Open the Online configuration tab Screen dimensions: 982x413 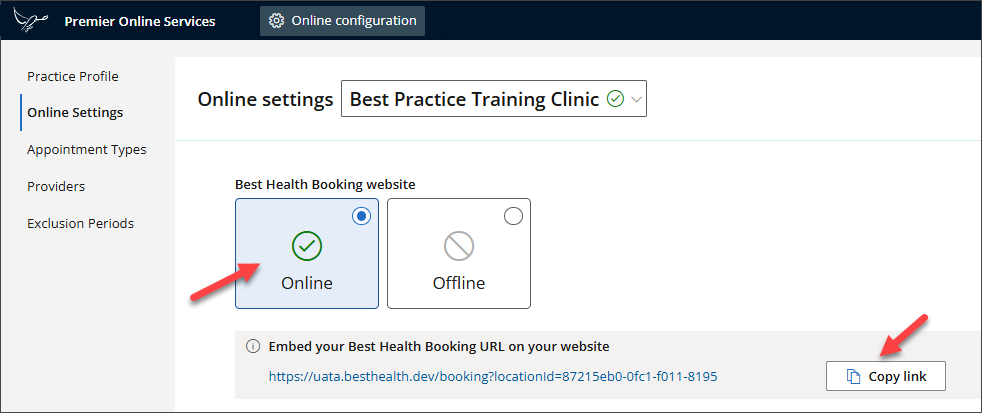coord(342,21)
